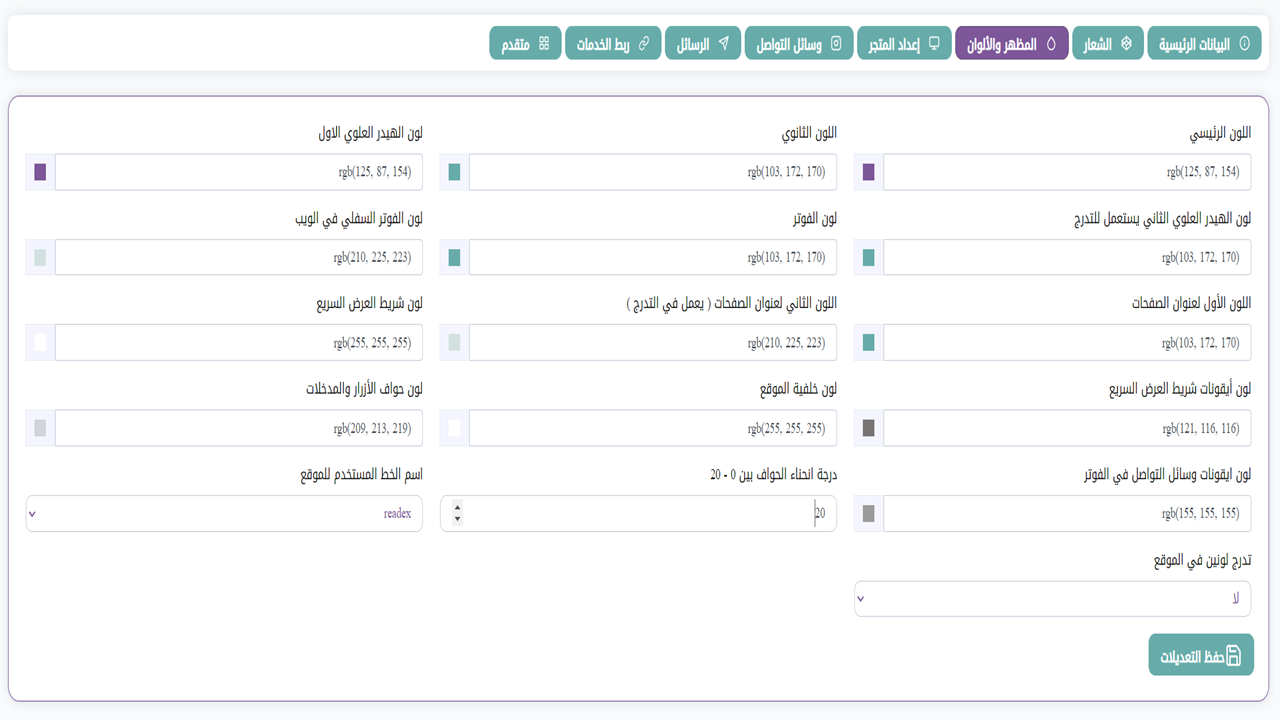
Task: Click the monitor icon on إعداد المتجر tab
Action: 935,44
